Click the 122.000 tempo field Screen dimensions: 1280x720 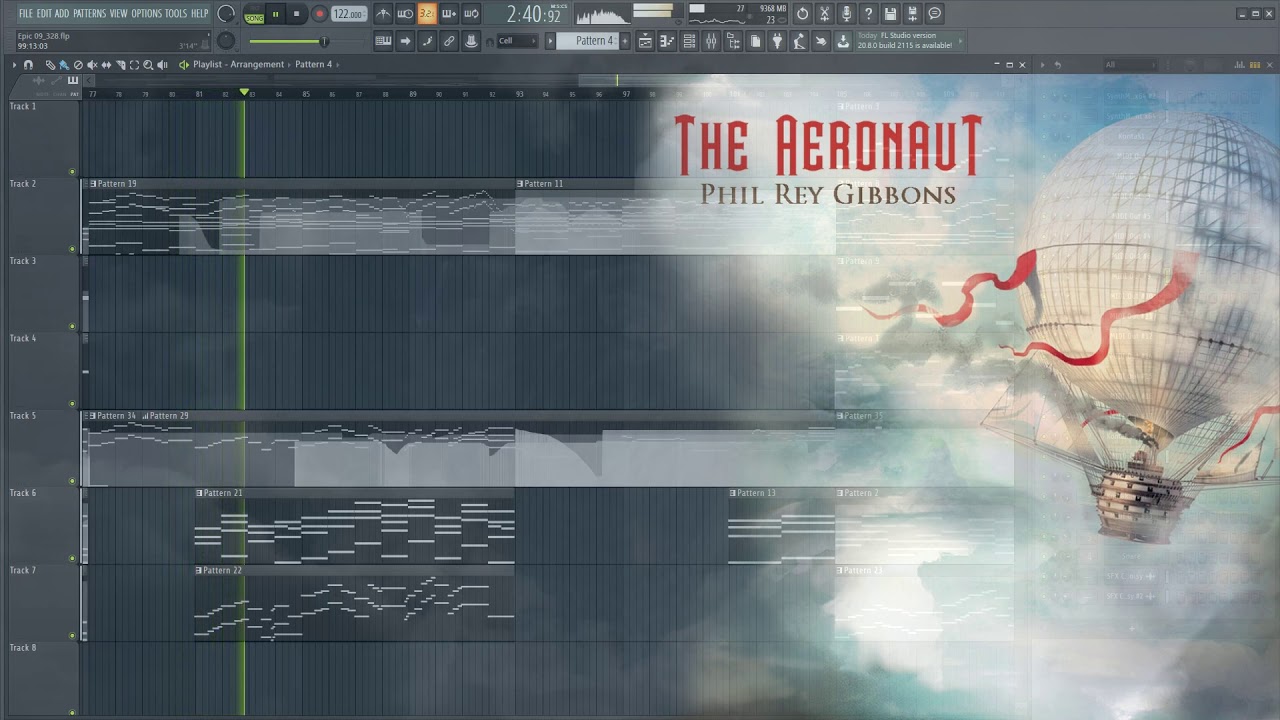347,14
